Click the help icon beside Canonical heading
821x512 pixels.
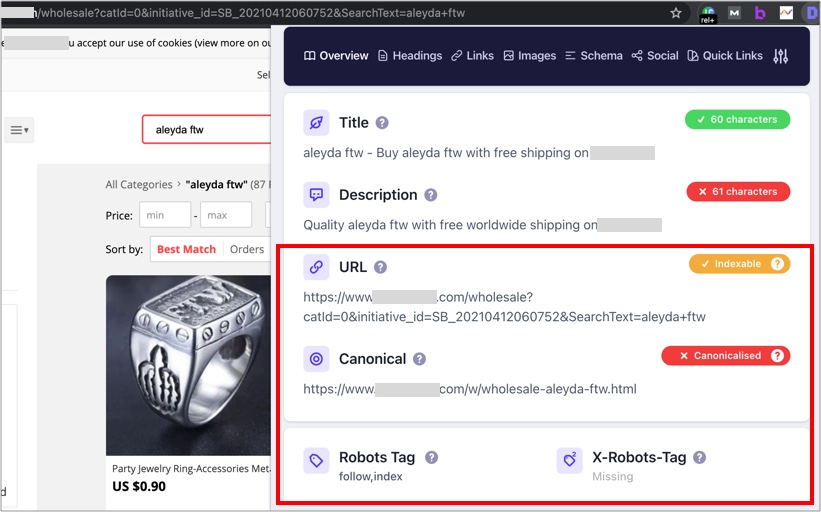[x=419, y=359]
